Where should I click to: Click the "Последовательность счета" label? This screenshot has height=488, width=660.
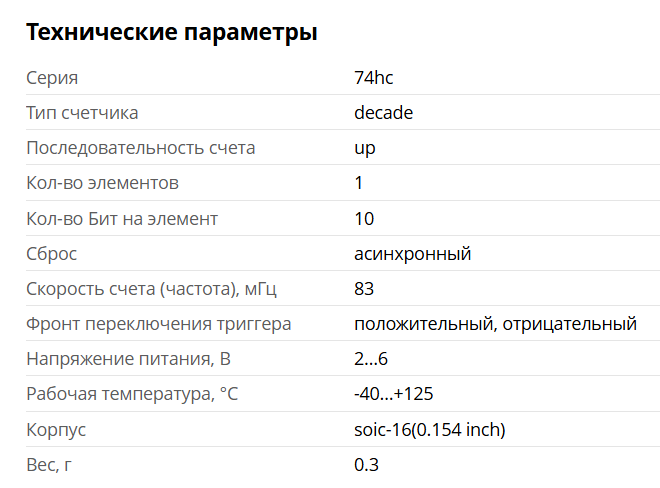140,148
